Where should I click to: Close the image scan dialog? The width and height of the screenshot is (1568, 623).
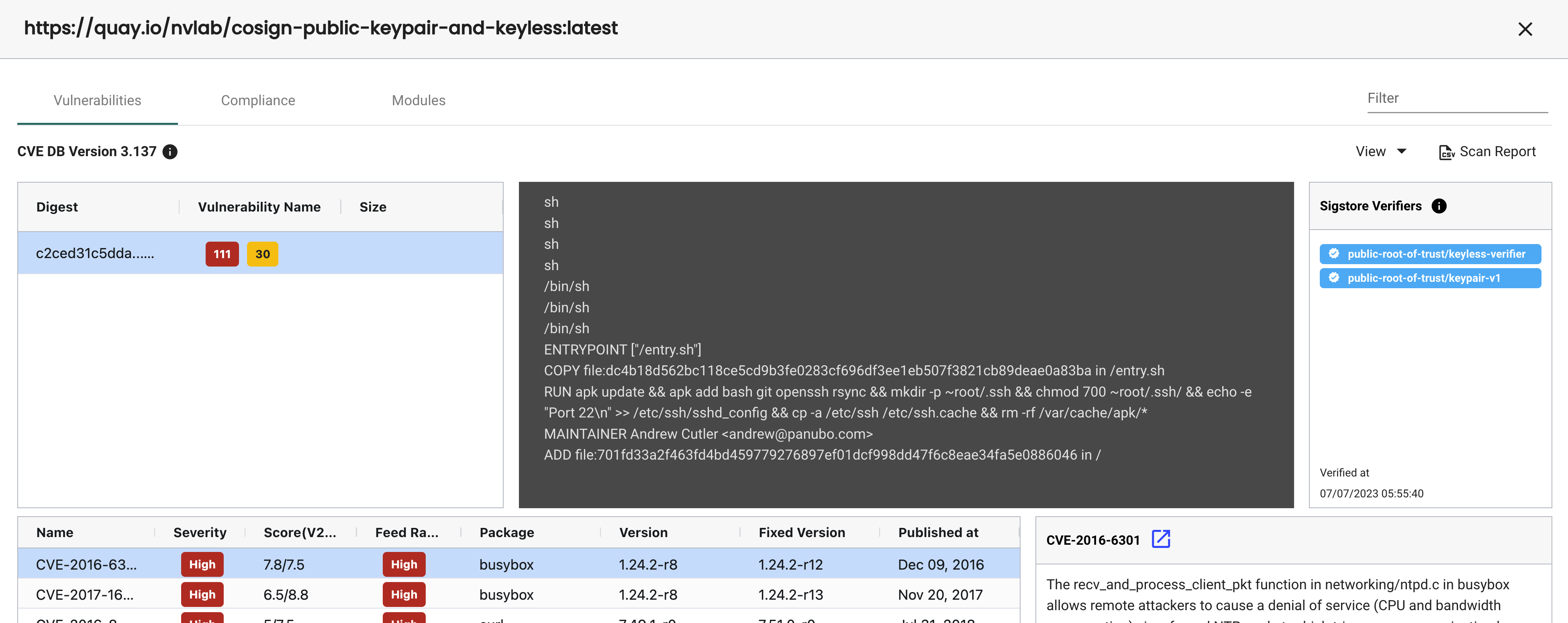point(1525,29)
